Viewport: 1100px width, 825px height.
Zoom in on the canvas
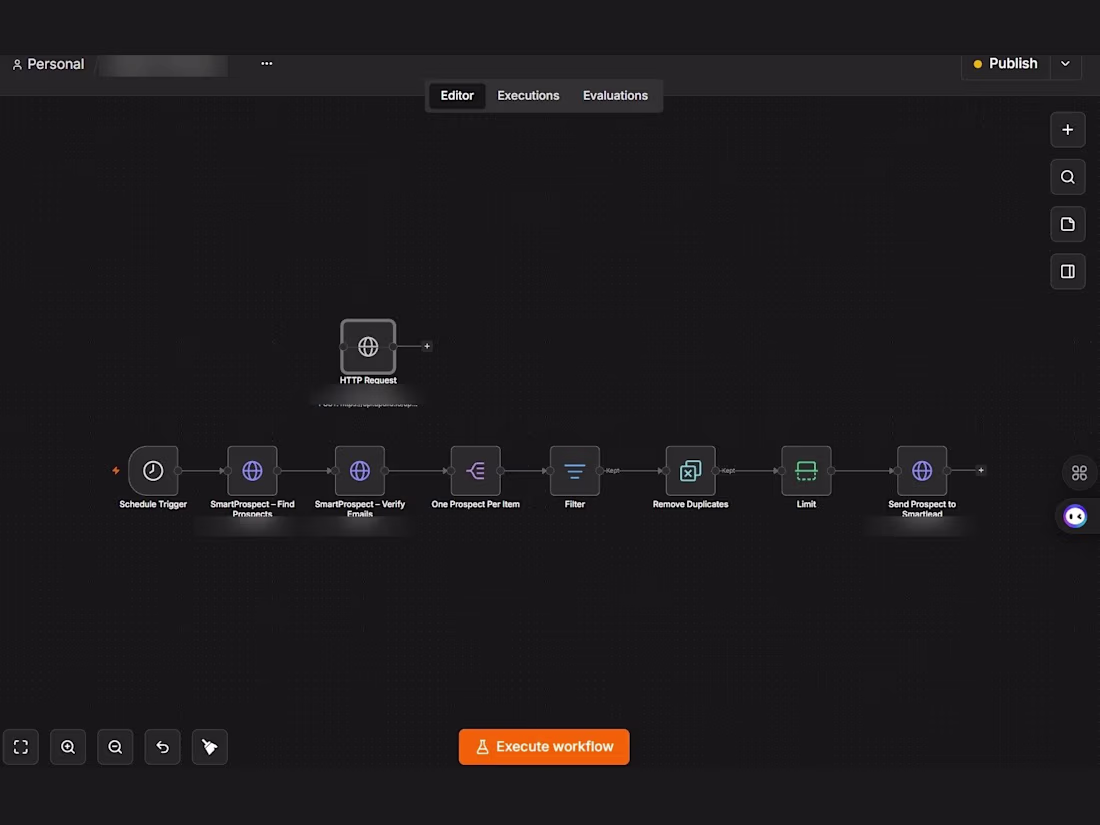(68, 747)
